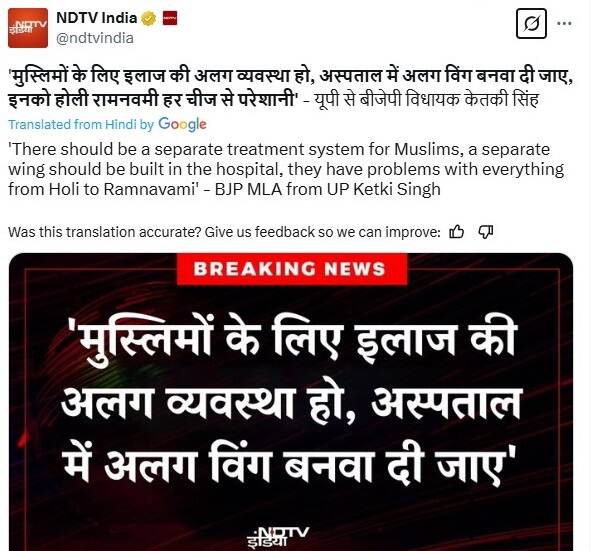Select the English translated tweet paragraph

(x=286, y=169)
